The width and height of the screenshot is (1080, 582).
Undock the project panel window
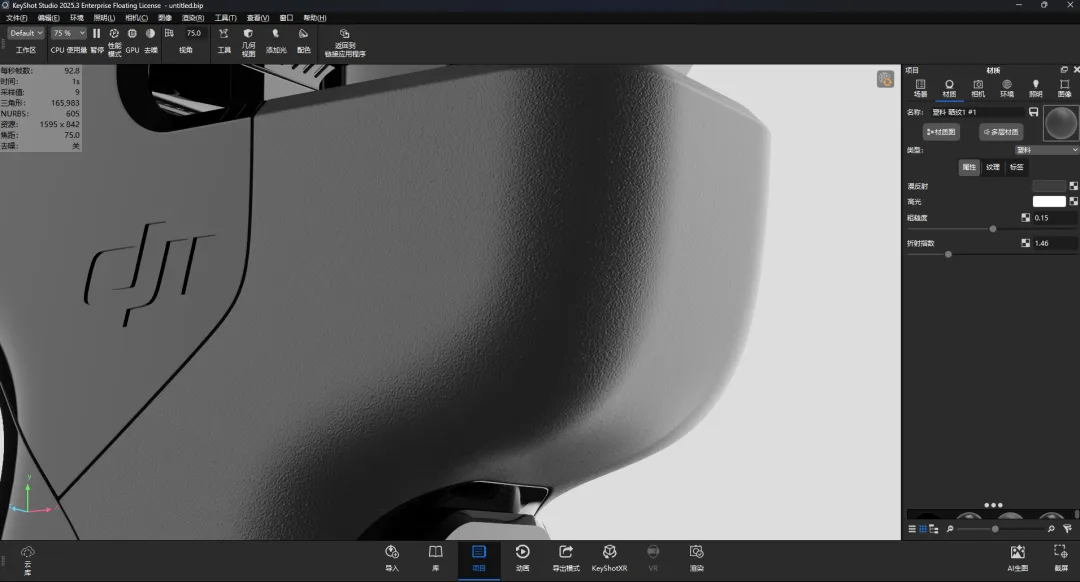[1064, 70]
